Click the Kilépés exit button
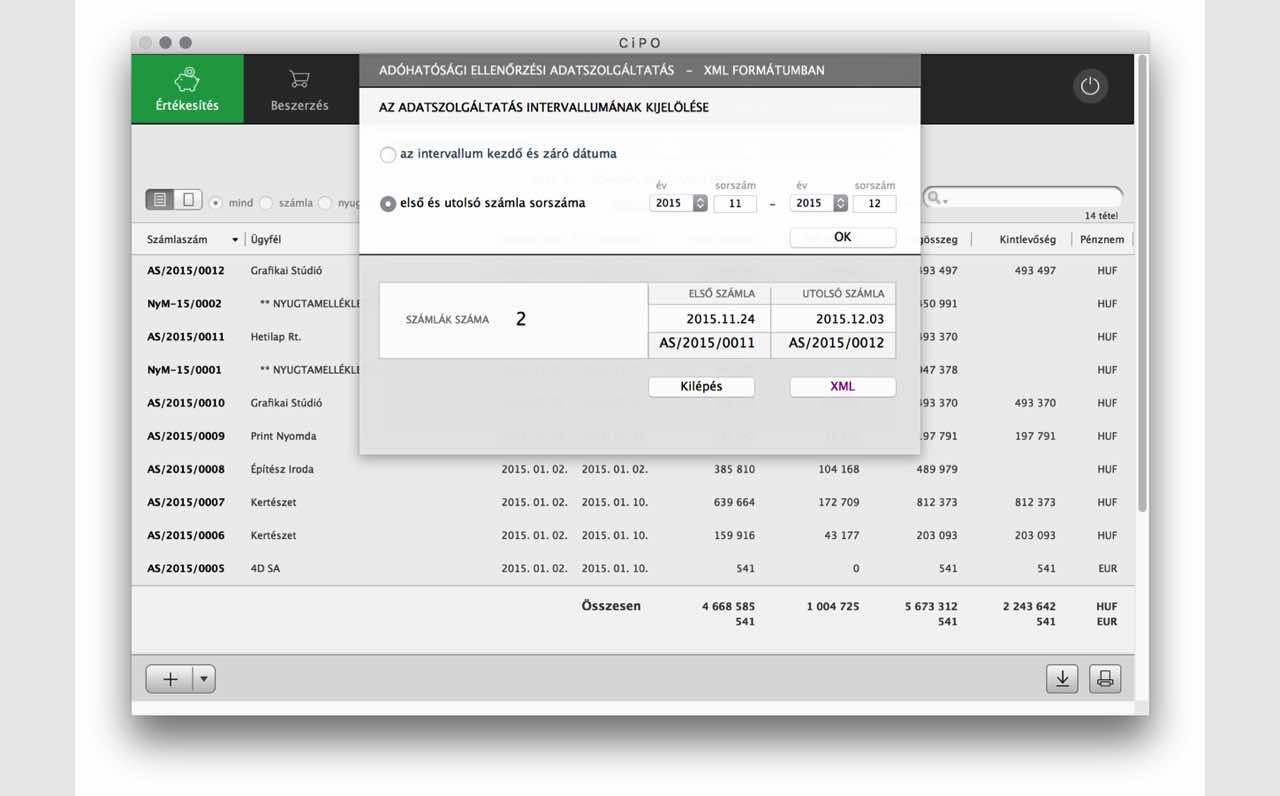 coord(701,387)
